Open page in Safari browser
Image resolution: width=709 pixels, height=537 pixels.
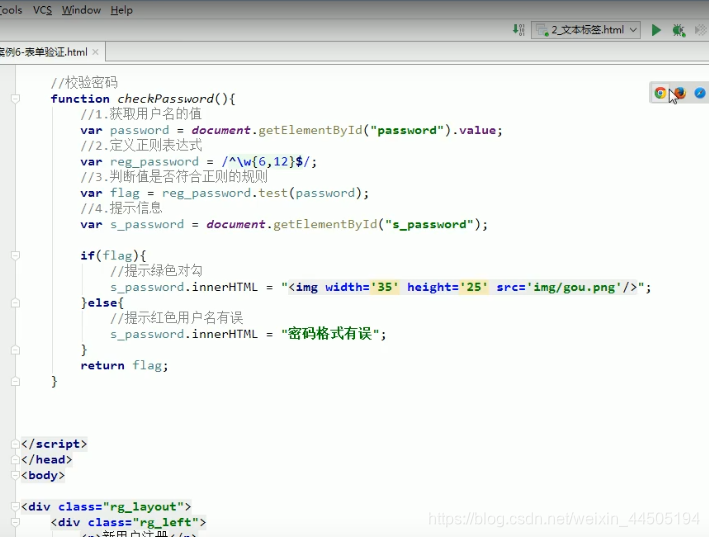[700, 93]
